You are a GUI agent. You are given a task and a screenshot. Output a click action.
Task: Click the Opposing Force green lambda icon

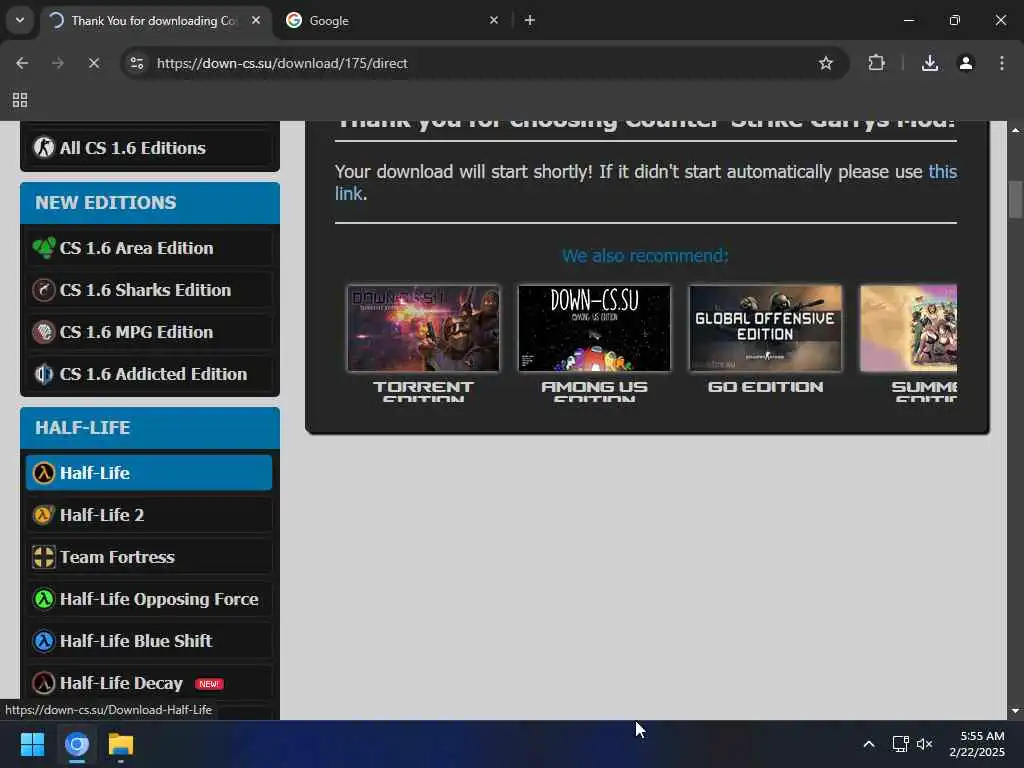click(x=44, y=599)
